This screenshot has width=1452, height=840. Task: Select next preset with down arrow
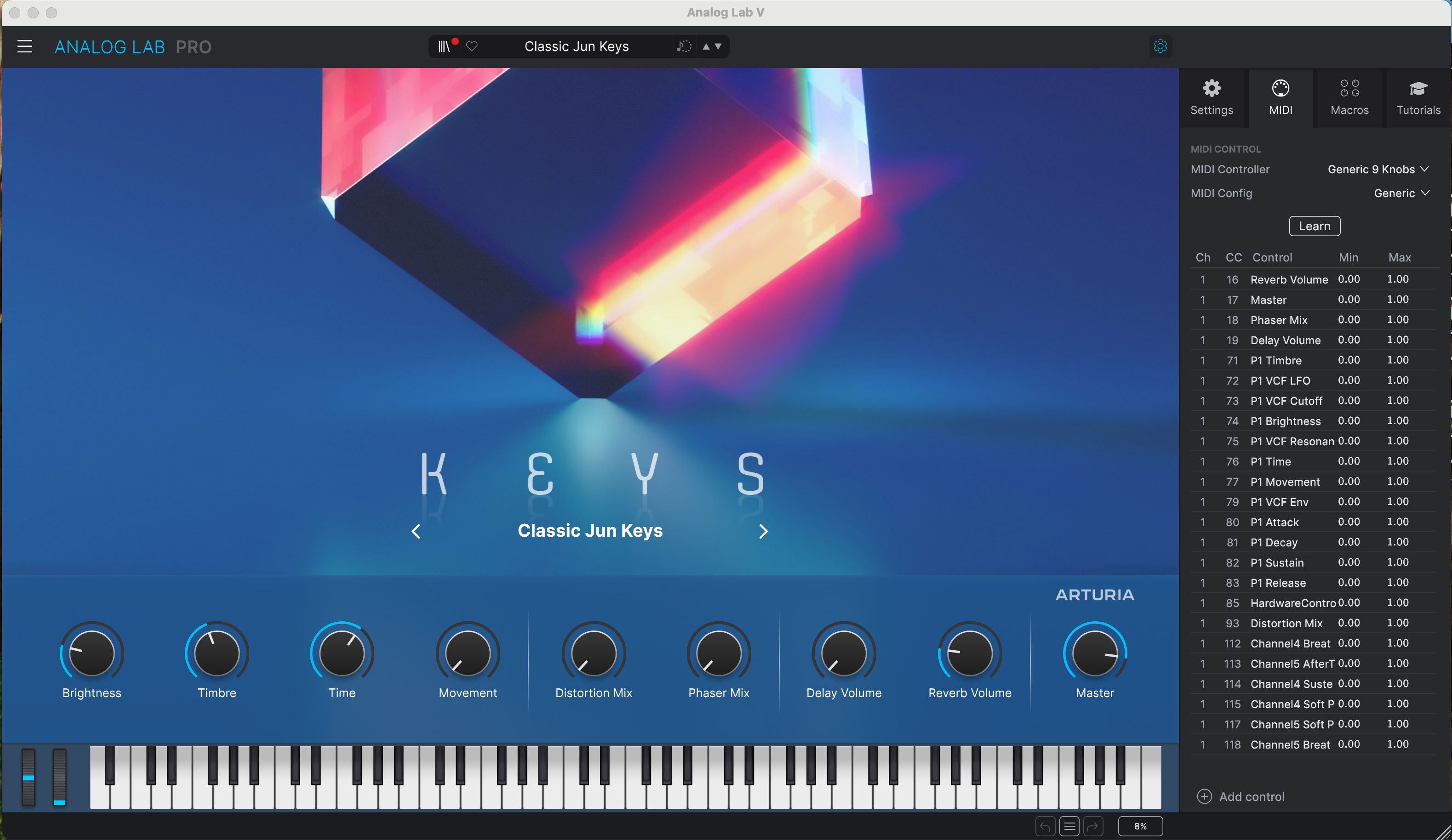[x=719, y=46]
